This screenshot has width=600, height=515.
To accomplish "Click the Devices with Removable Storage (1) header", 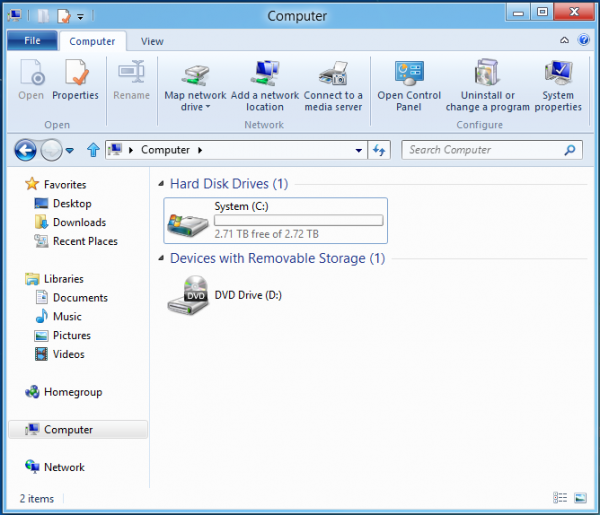I will [x=277, y=259].
